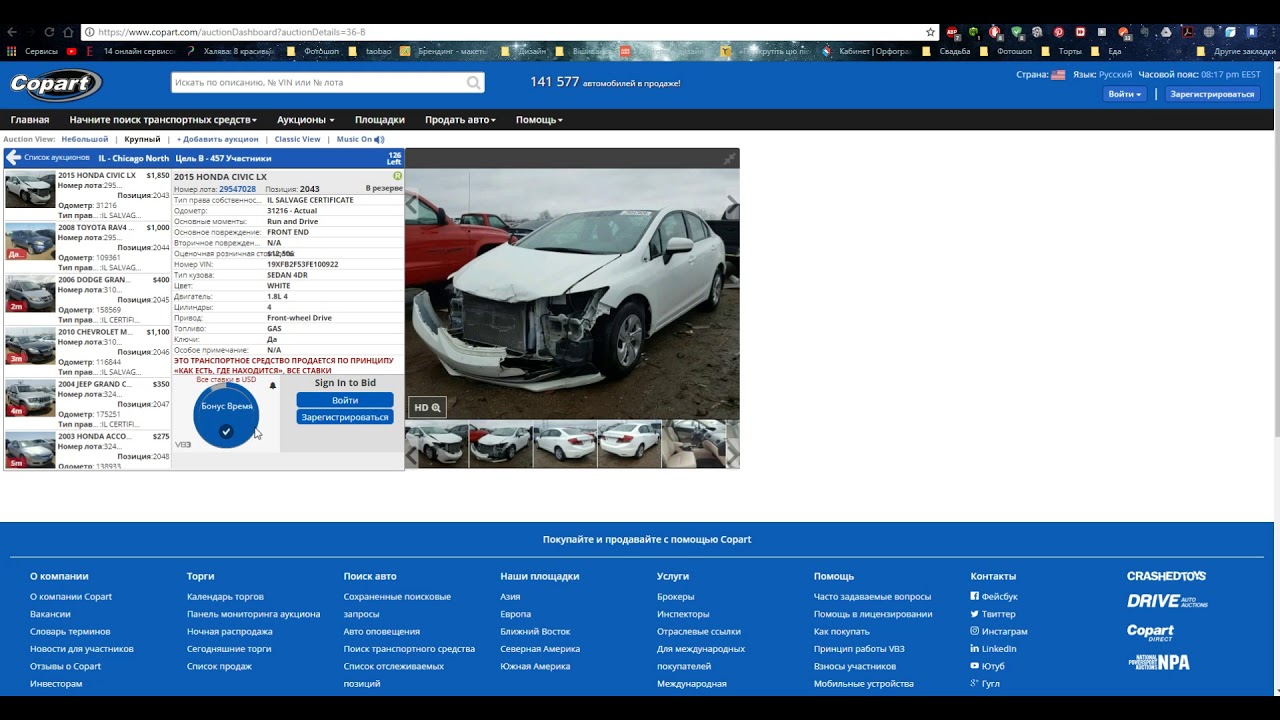The image size is (1280, 720).
Task: Open the Календарь торгов footer link
Action: click(225, 597)
